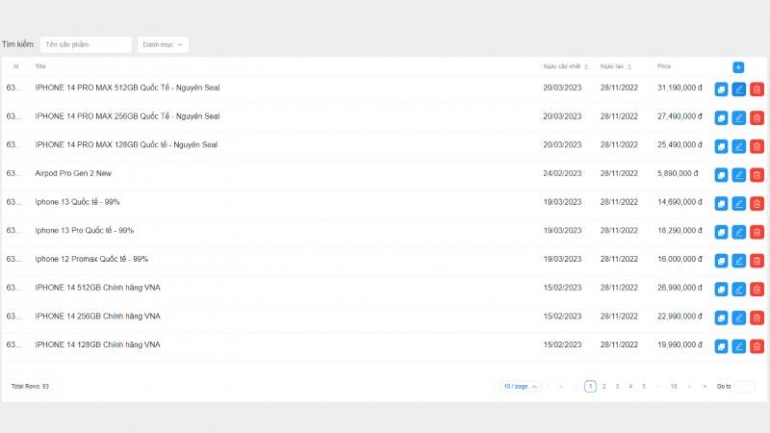Go to page 3 in pagination
This screenshot has height=433, width=770.
617,386
